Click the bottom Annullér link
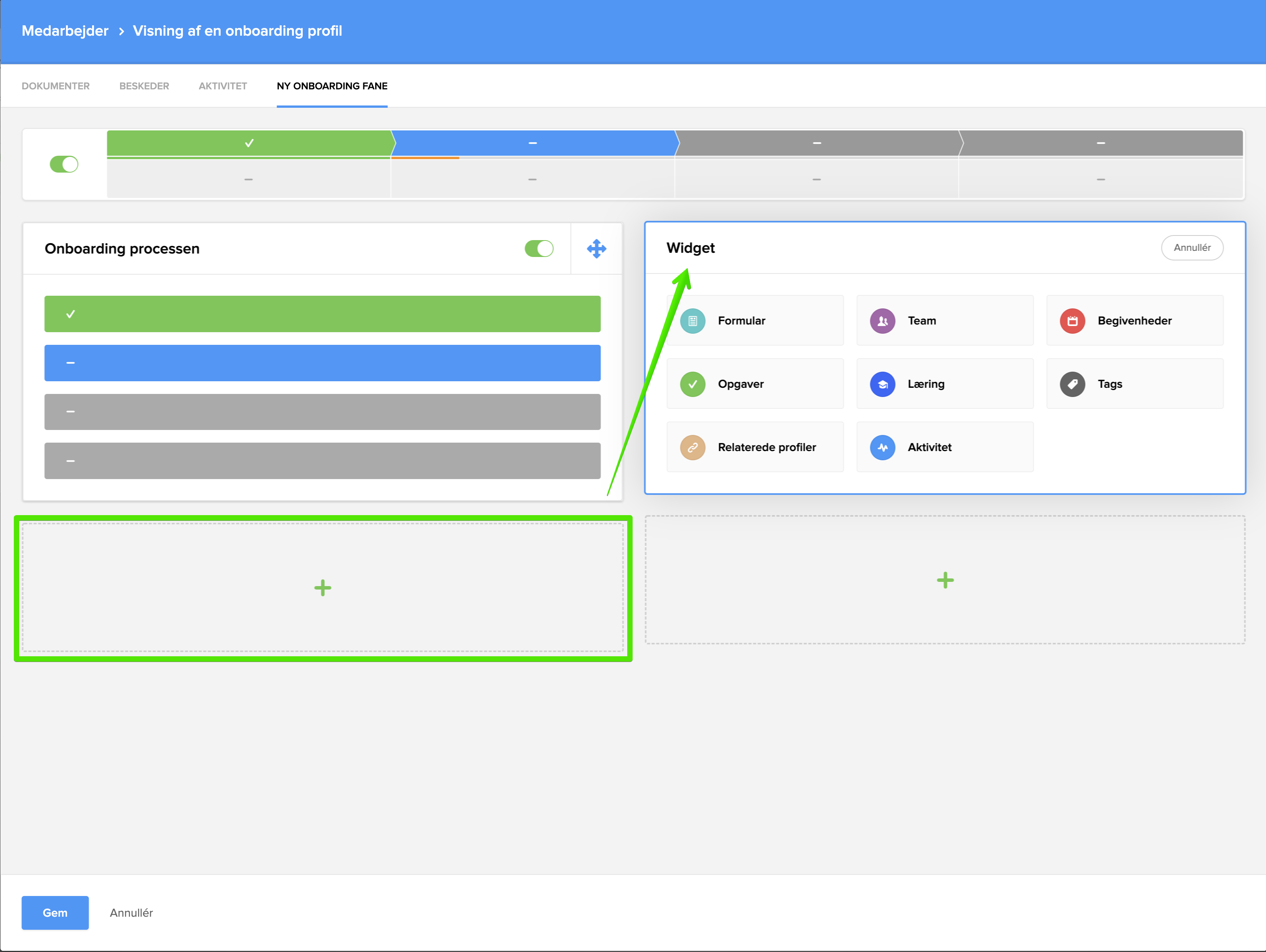1266x952 pixels. (131, 912)
